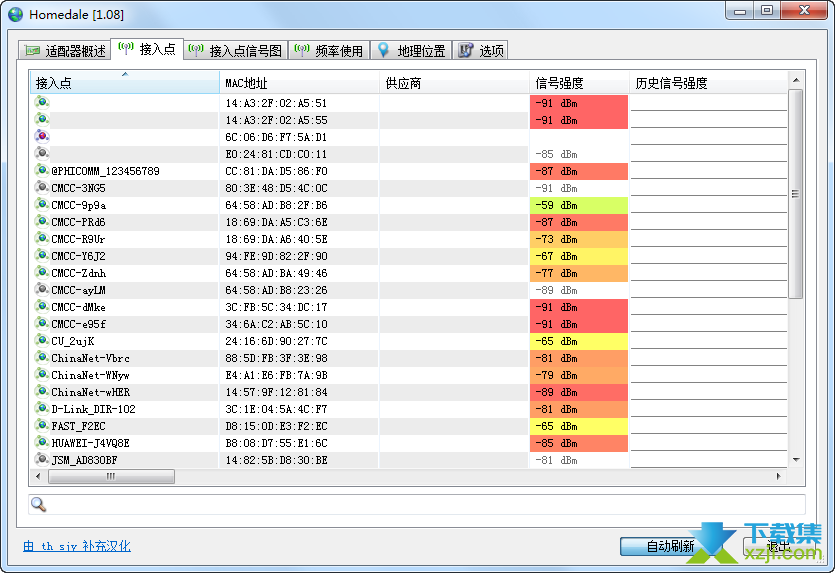
Task: Open the 由 th_sjy 补充汉化 link
Action: [x=77, y=546]
